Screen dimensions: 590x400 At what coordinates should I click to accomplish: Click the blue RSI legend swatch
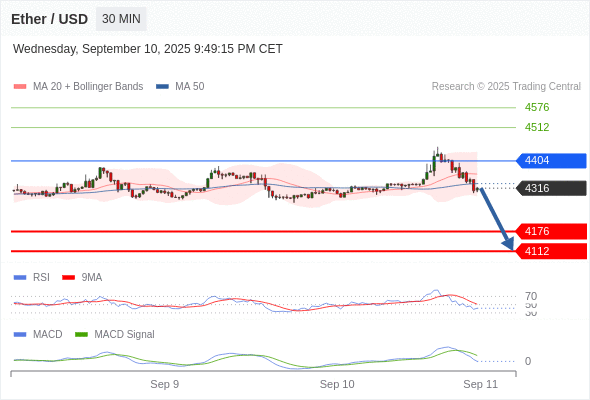20,278
